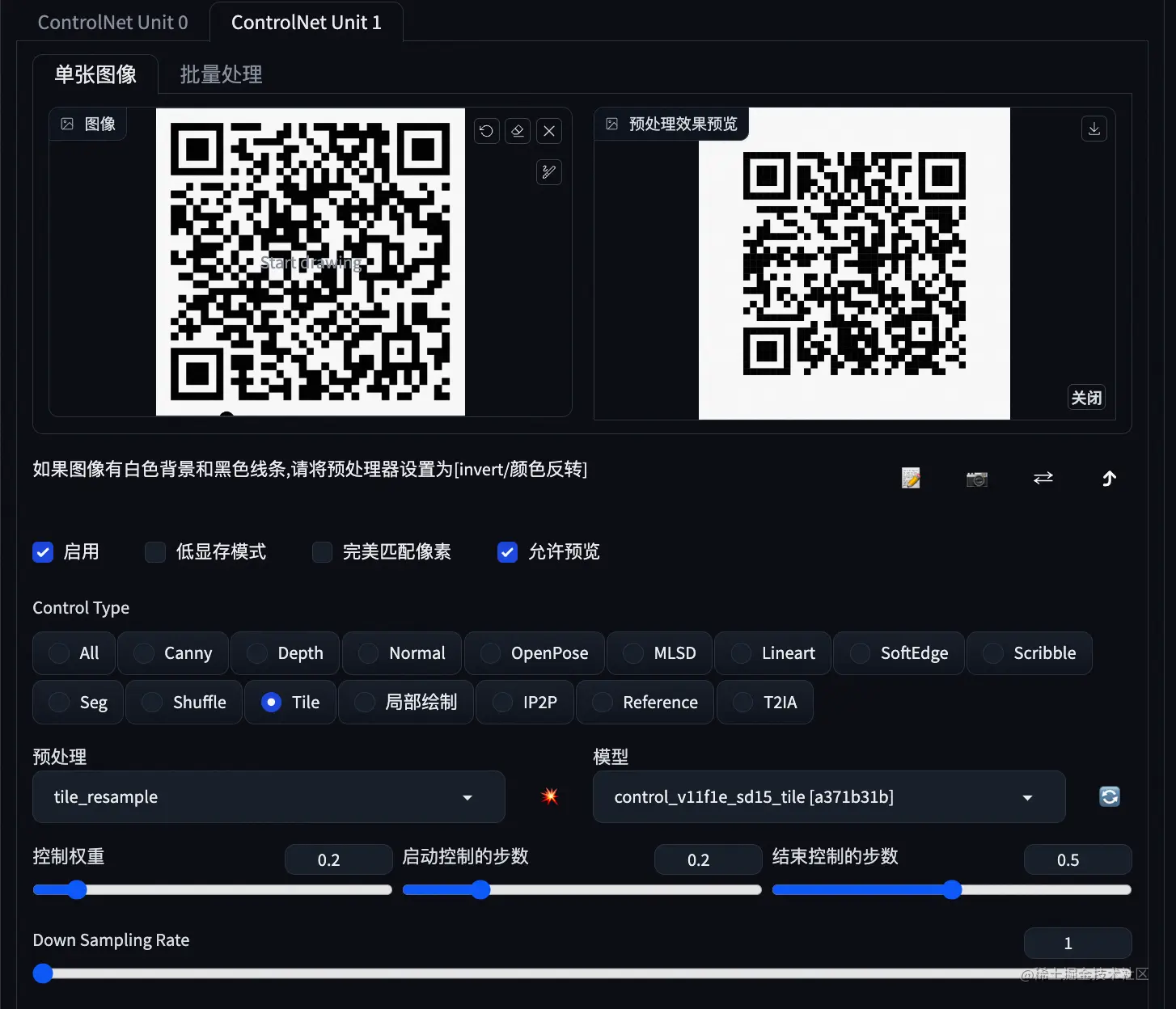Undo the last drawing stroke on image
This screenshot has width=1176, height=1009.
pyautogui.click(x=486, y=131)
